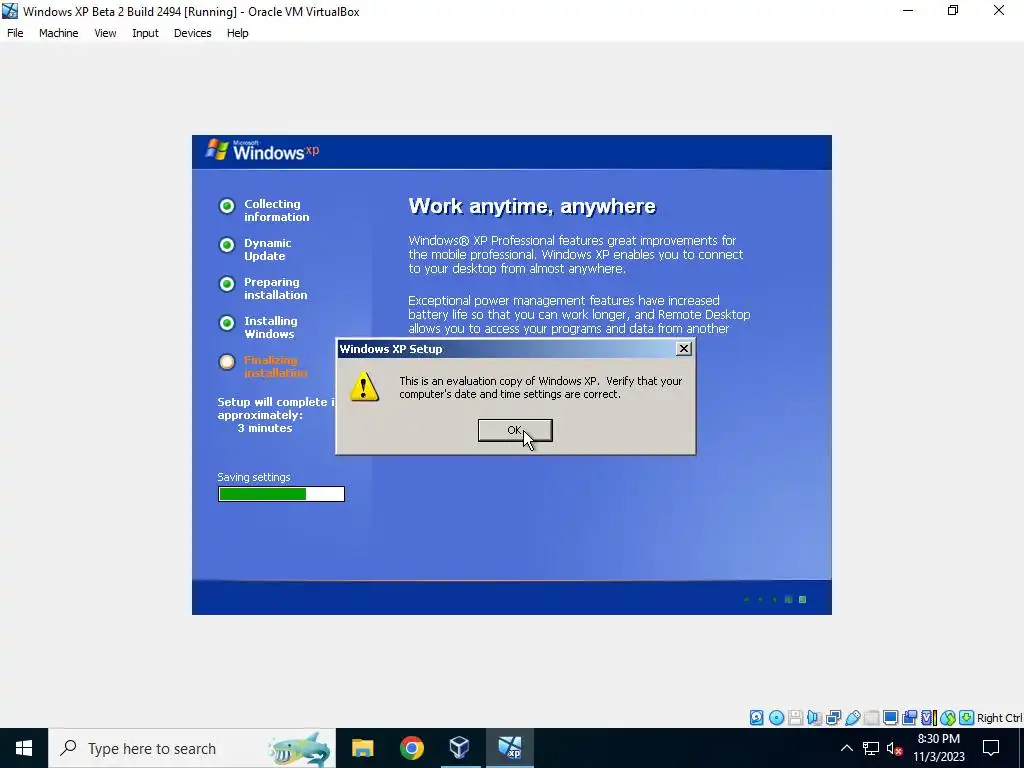1024x768 pixels.
Task: Close the Windows XP Setup dialog with X
Action: tap(683, 349)
